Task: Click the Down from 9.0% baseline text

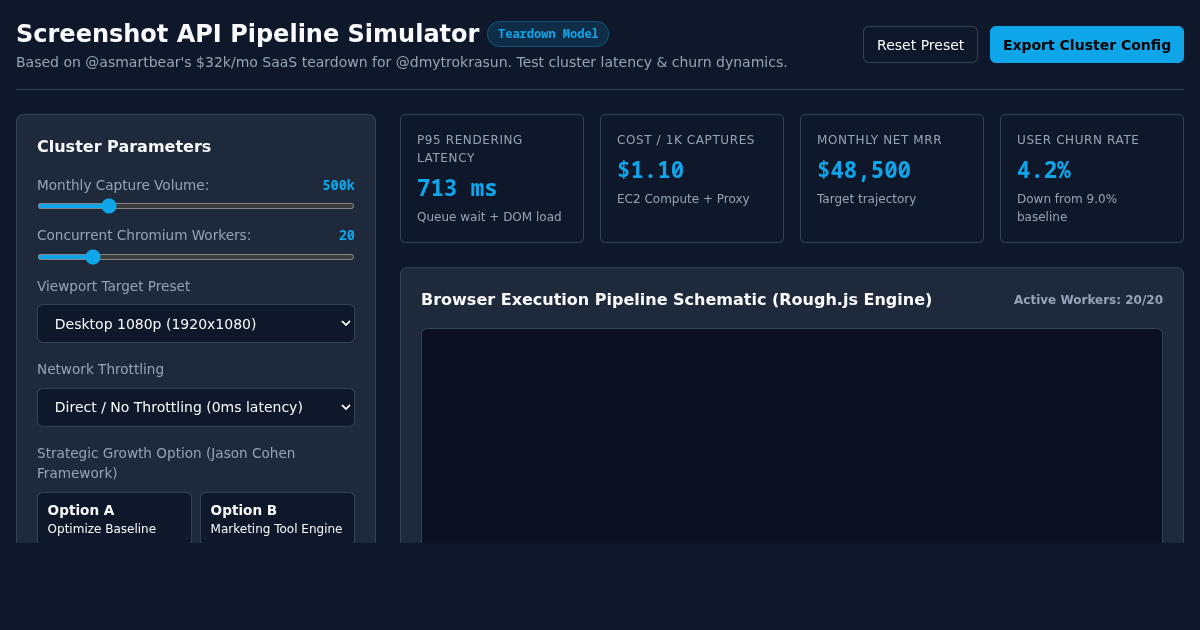Action: click(x=1067, y=208)
